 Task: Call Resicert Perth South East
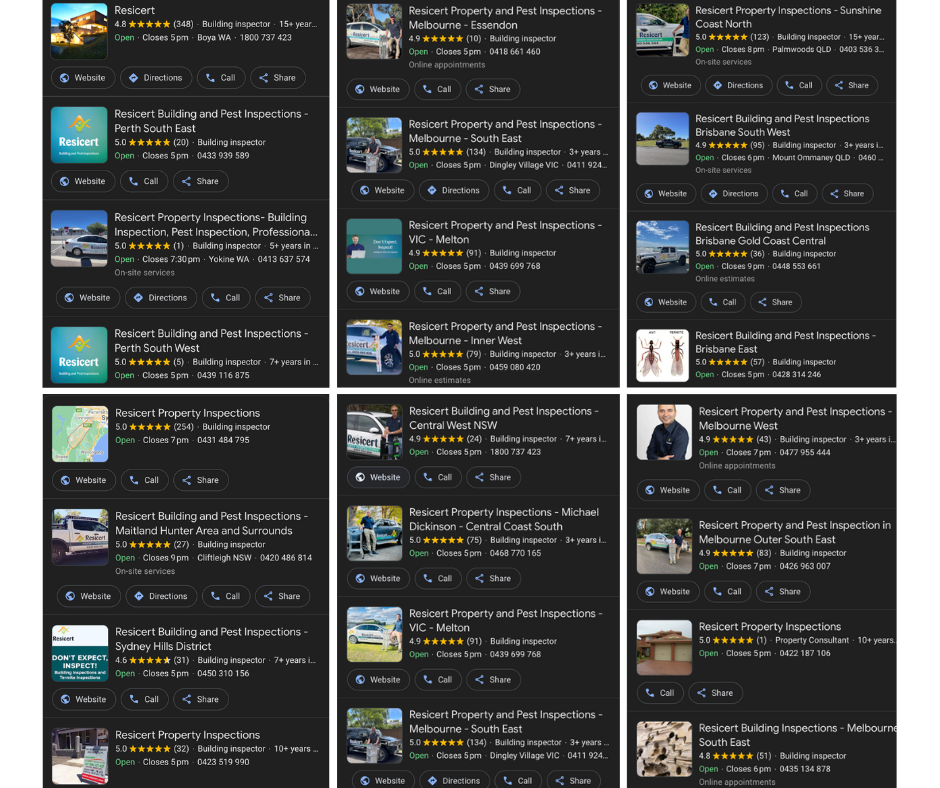pos(143,181)
